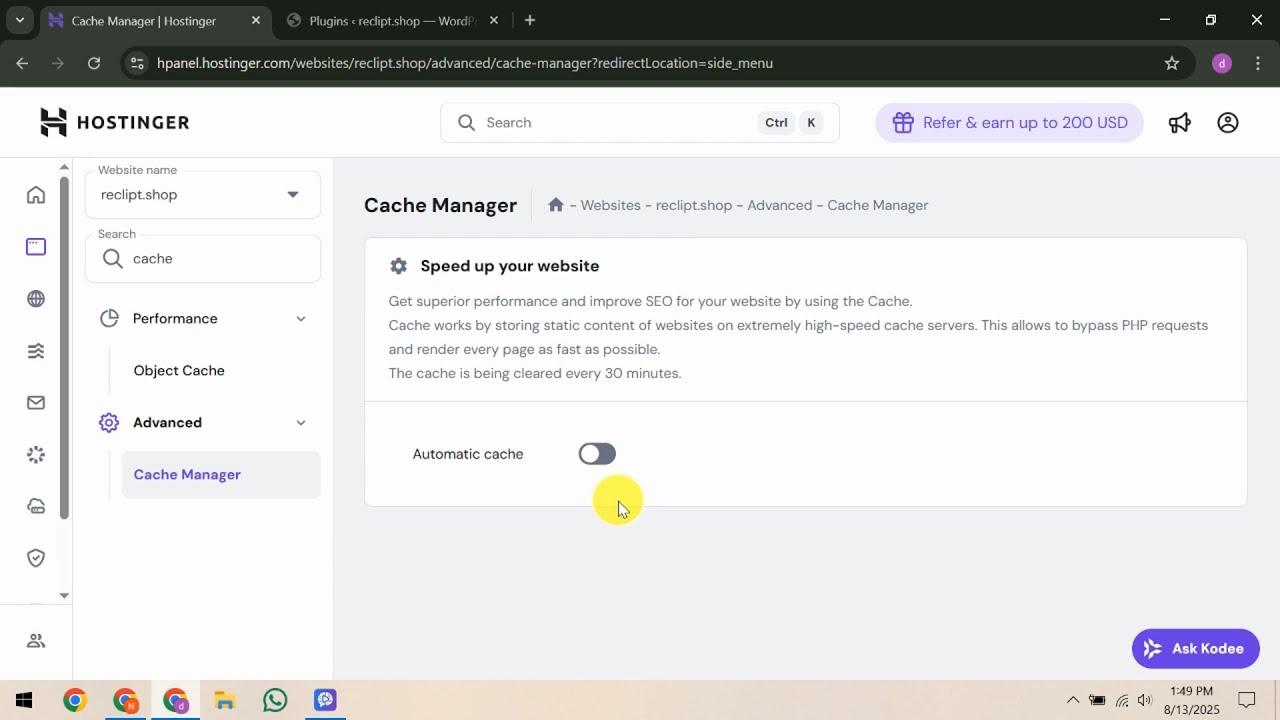Viewport: 1280px width, 720px height.
Task: Click the Hostinger logo
Action: coord(115,122)
